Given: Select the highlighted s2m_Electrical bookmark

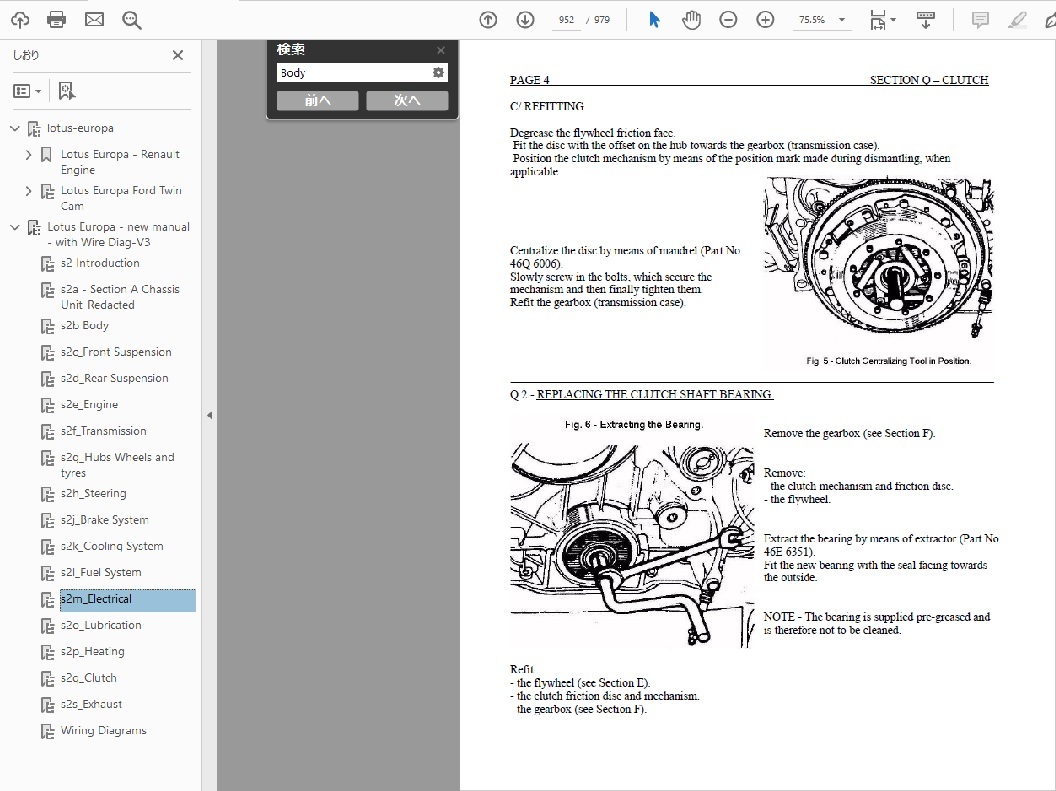Looking at the screenshot, I should click(x=127, y=600).
